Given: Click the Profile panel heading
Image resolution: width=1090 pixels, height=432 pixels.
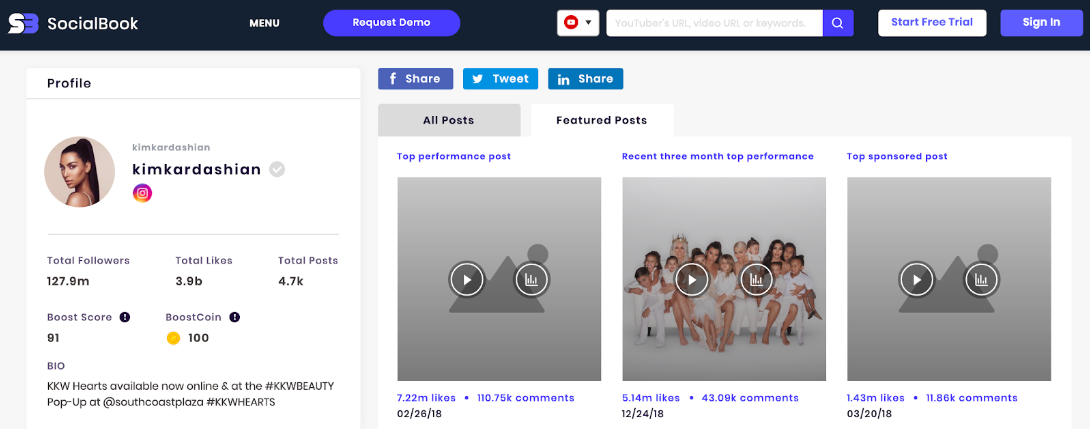Looking at the screenshot, I should pos(69,83).
